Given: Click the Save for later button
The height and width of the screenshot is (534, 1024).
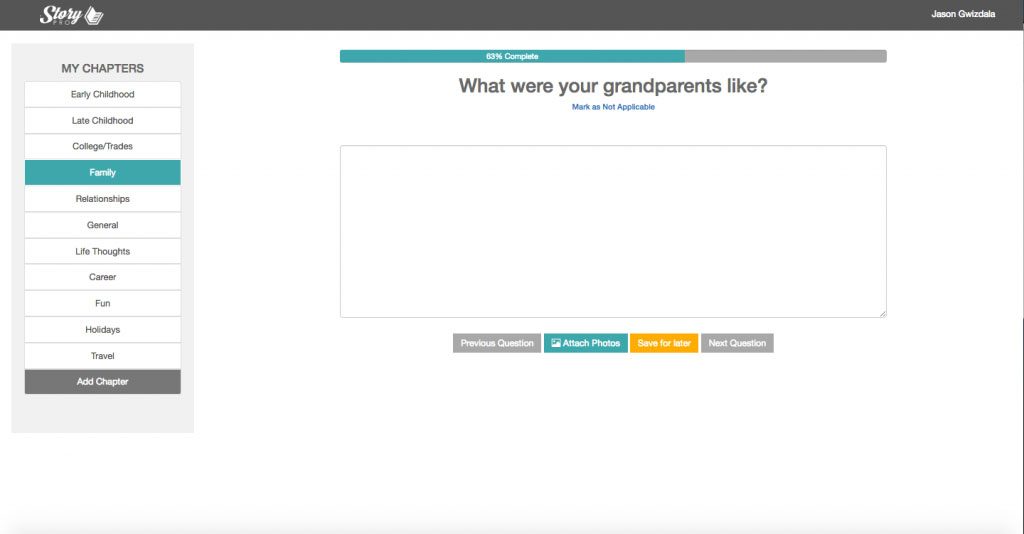Looking at the screenshot, I should click(x=664, y=343).
